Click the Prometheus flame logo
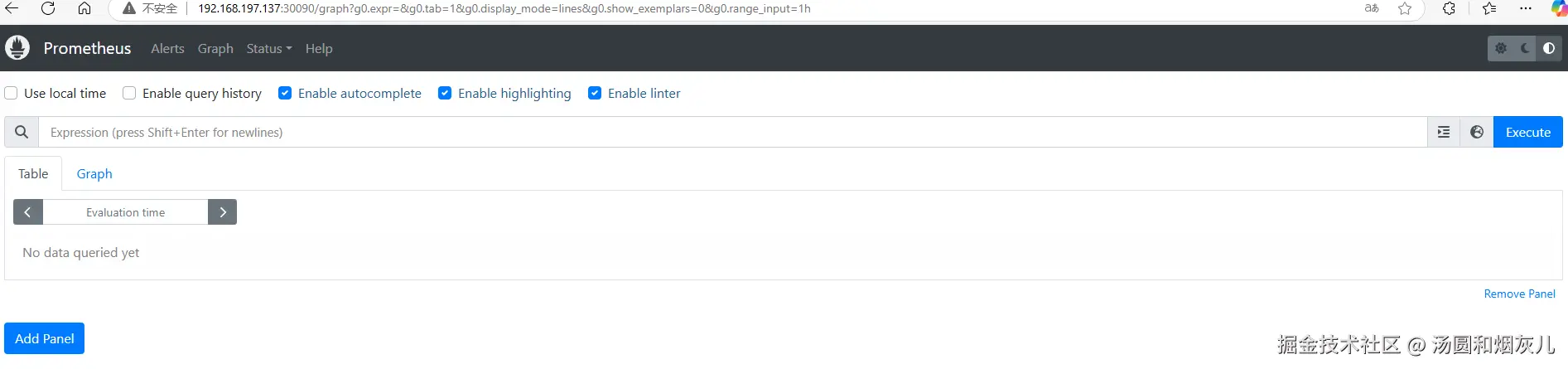1568x369 pixels. [17, 48]
